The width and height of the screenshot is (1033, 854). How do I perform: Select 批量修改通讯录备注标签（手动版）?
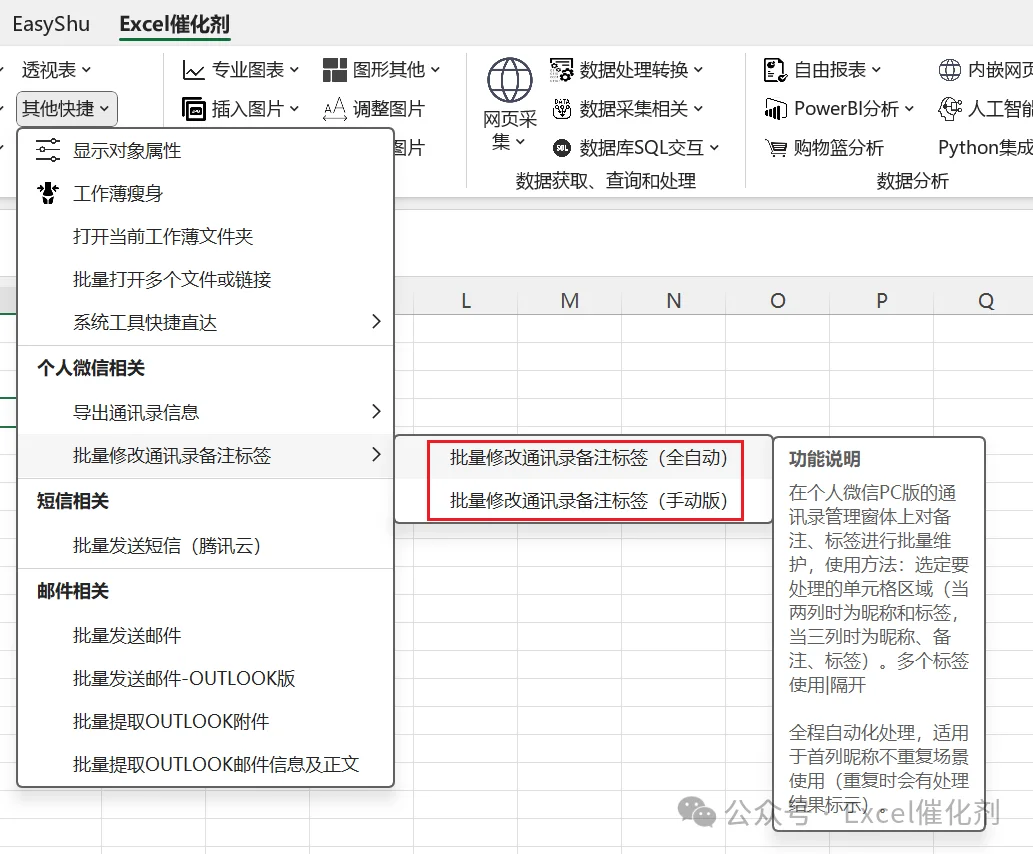click(588, 500)
